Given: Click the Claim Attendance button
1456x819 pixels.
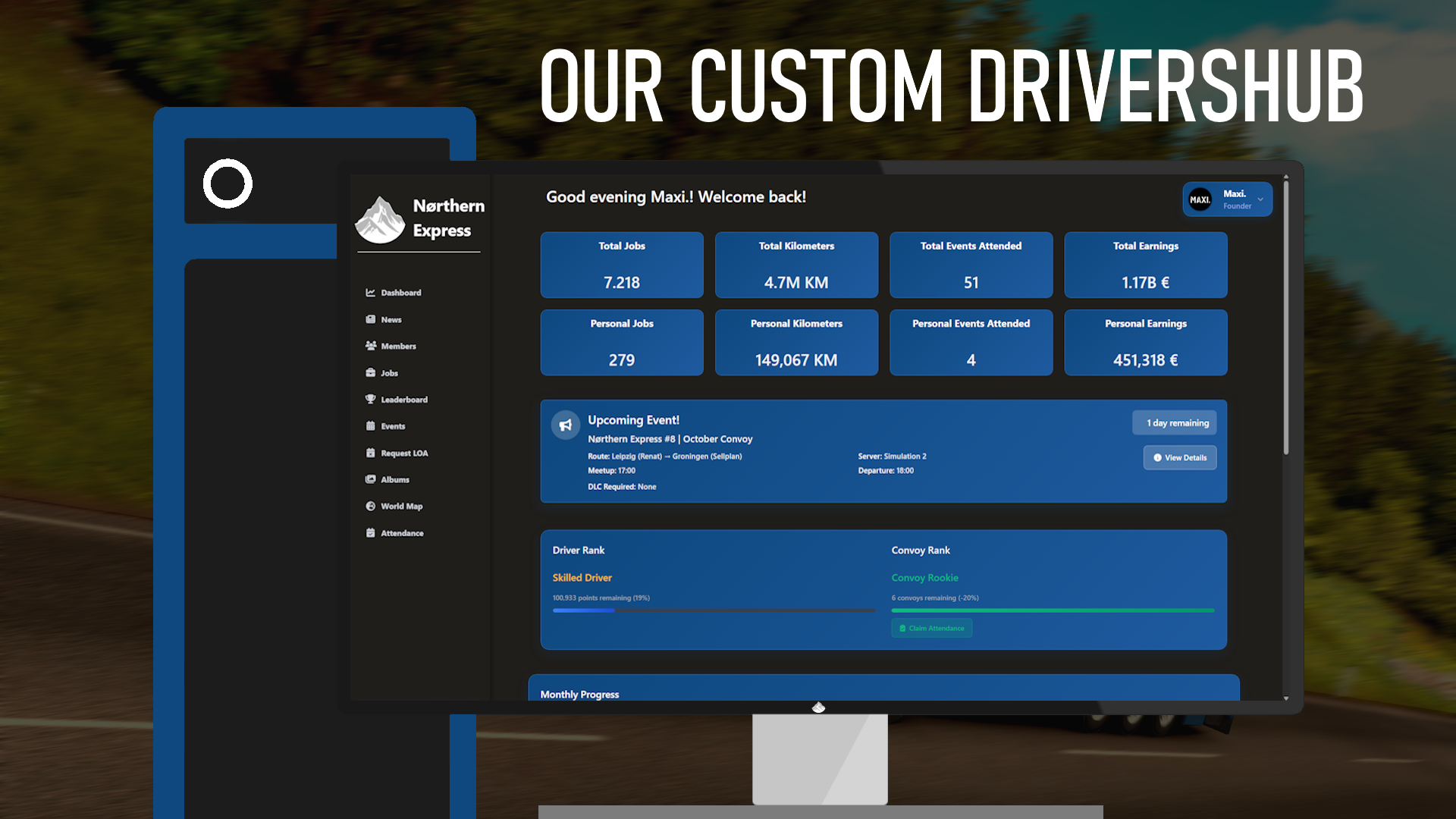Looking at the screenshot, I should pyautogui.click(x=932, y=628).
